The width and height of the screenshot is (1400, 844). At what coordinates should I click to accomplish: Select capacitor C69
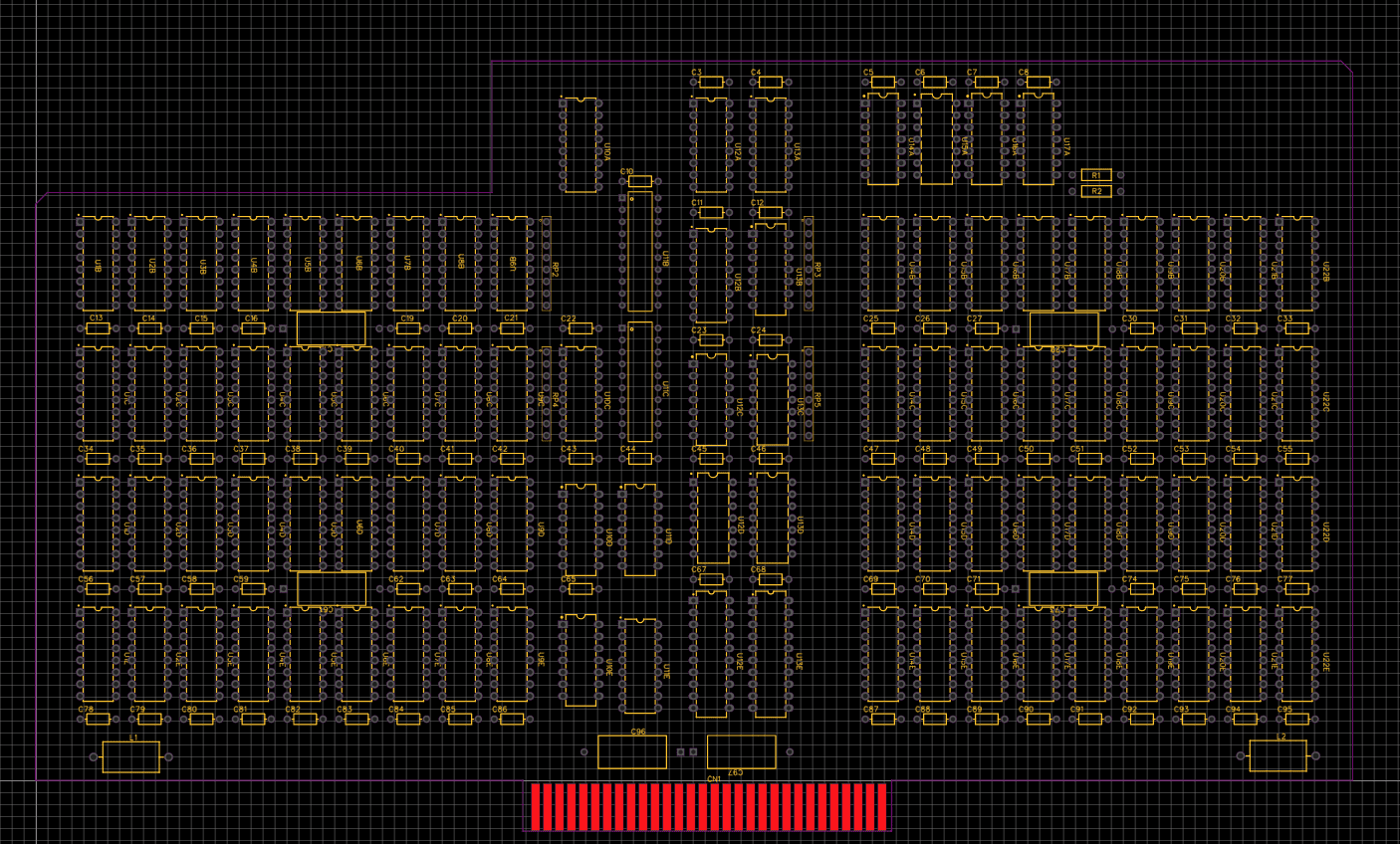point(883,589)
